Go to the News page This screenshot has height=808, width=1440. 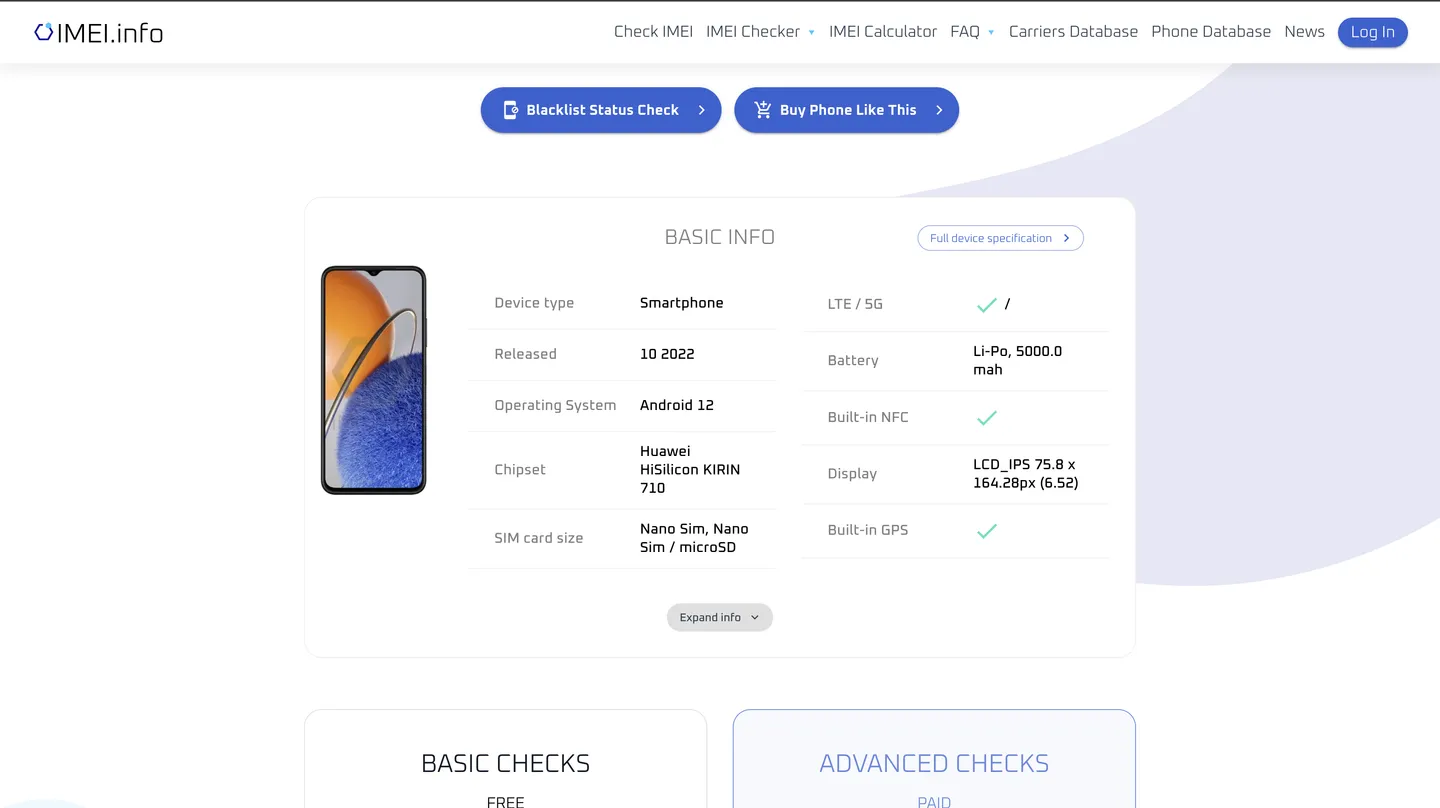point(1304,32)
